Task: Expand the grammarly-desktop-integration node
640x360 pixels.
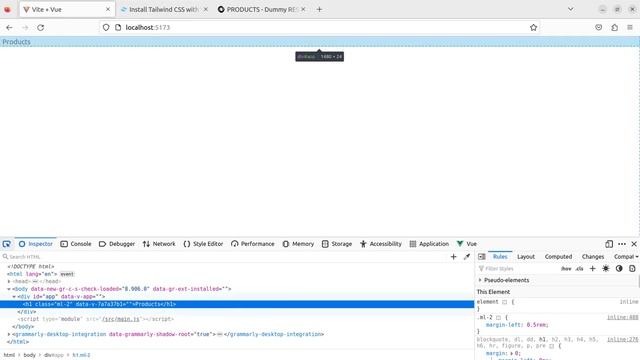Action: [9, 334]
